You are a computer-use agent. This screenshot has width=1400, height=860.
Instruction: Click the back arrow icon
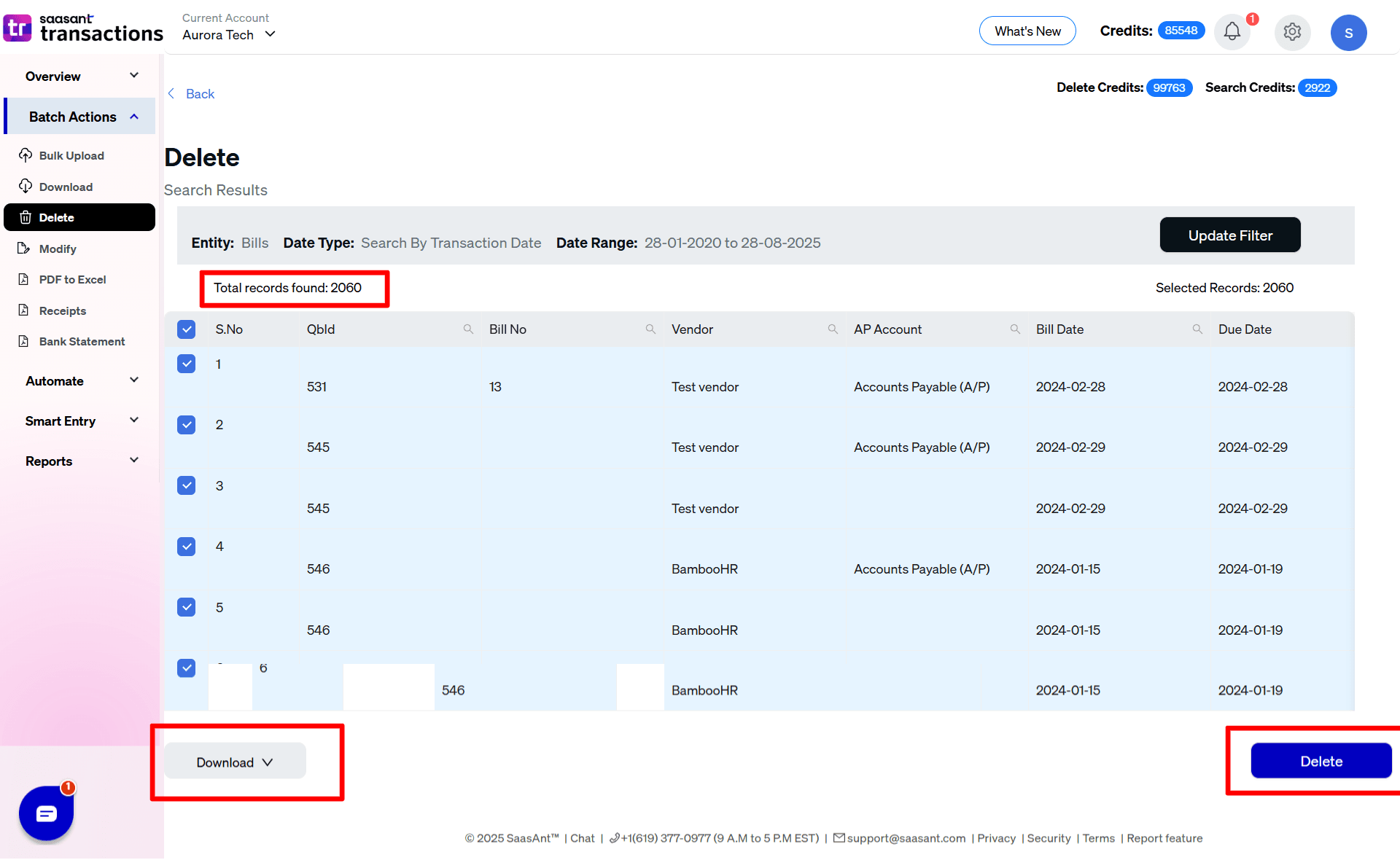(x=171, y=93)
